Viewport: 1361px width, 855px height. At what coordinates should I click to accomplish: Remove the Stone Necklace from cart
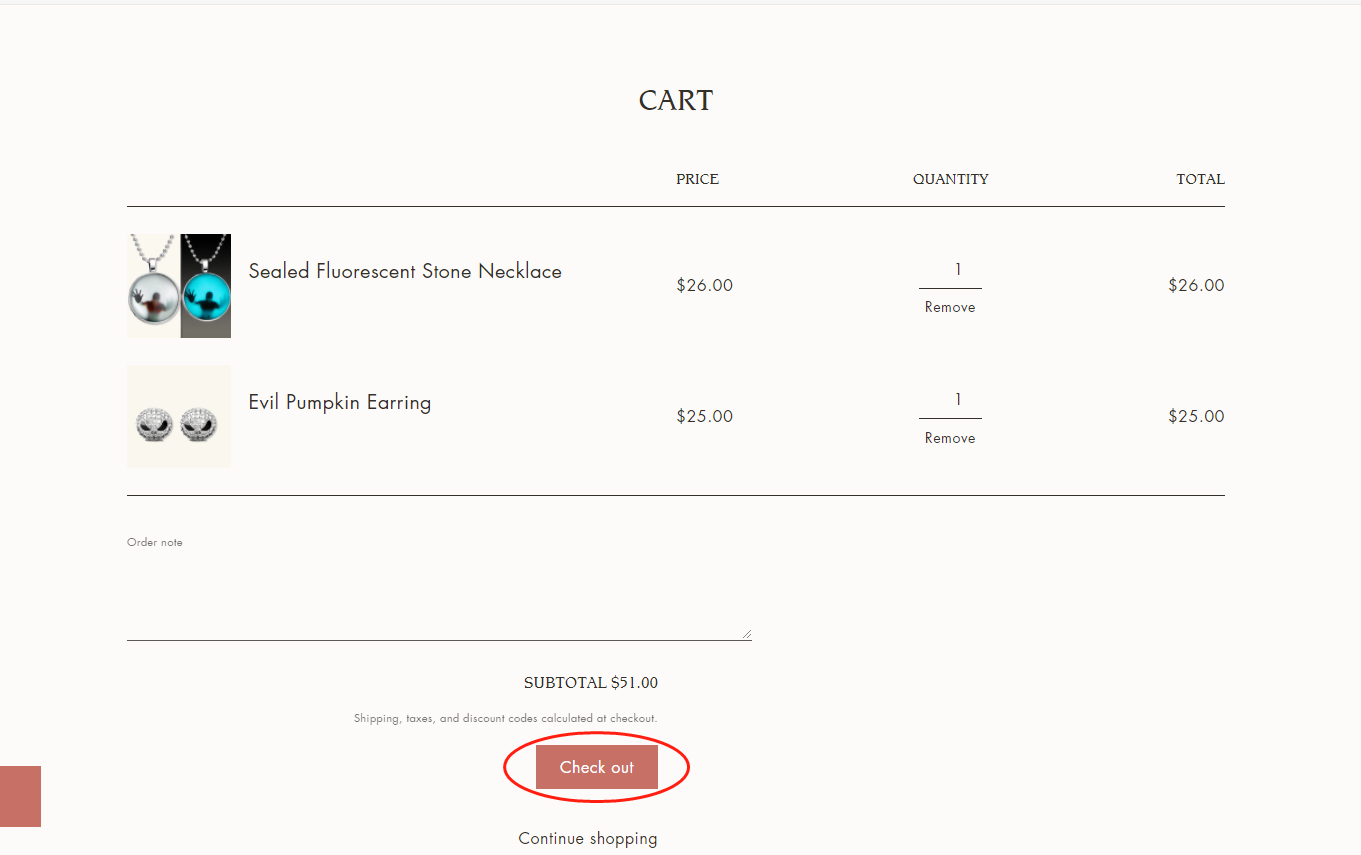pos(950,307)
